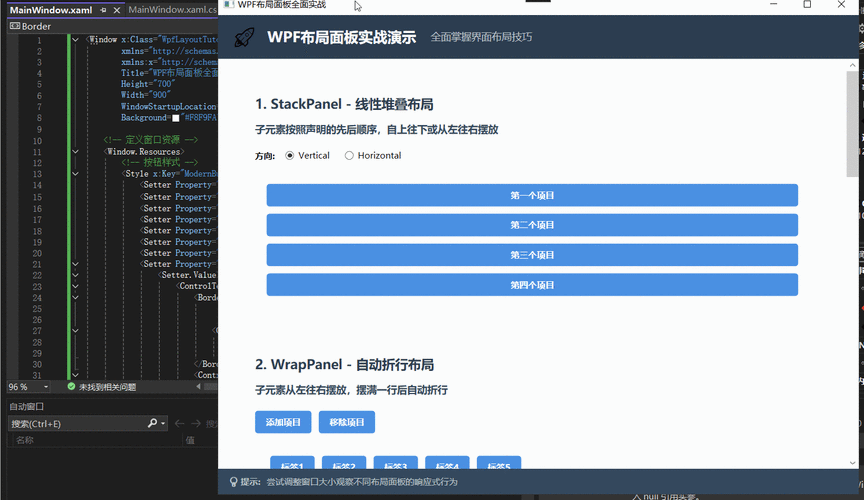Click the green no-issues checkmark status icon

coord(71,386)
